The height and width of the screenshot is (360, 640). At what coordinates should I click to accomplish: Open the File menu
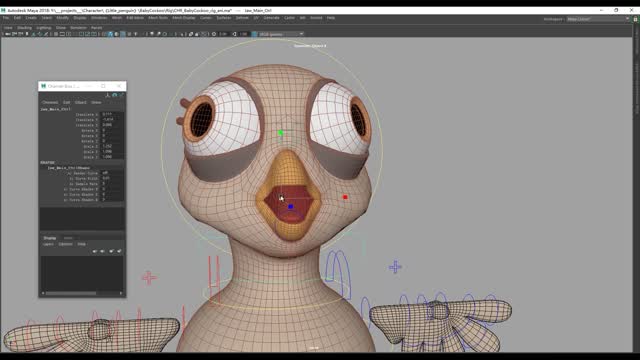pyautogui.click(x=6, y=18)
